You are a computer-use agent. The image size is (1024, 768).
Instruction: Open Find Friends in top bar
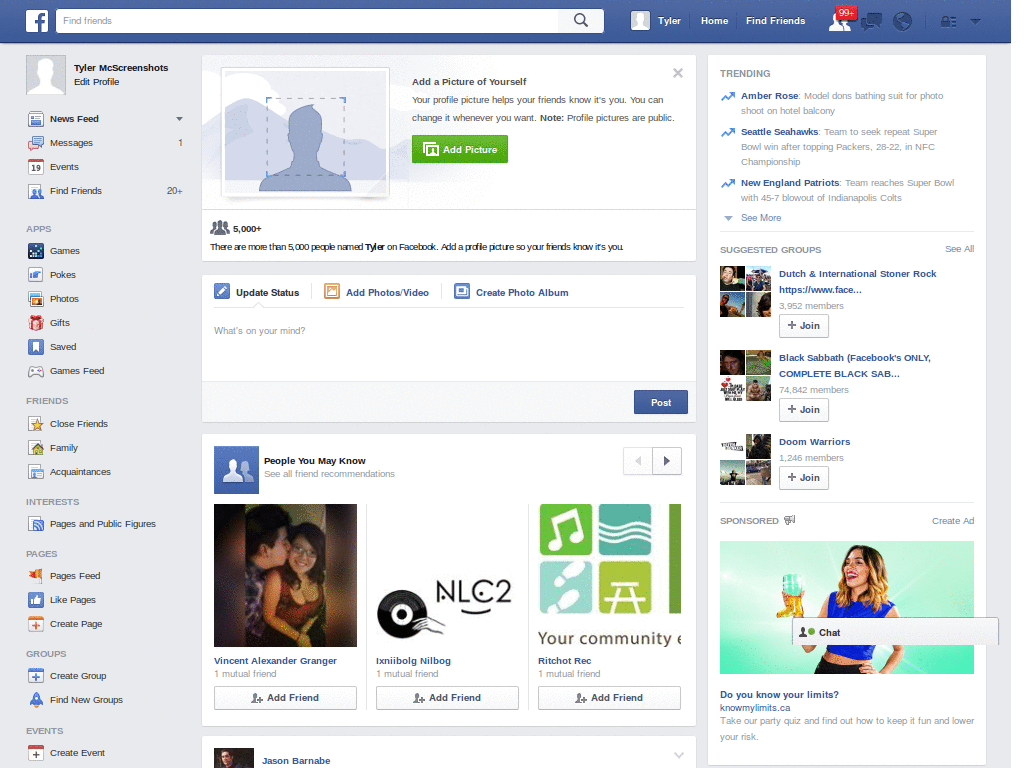[x=775, y=21]
